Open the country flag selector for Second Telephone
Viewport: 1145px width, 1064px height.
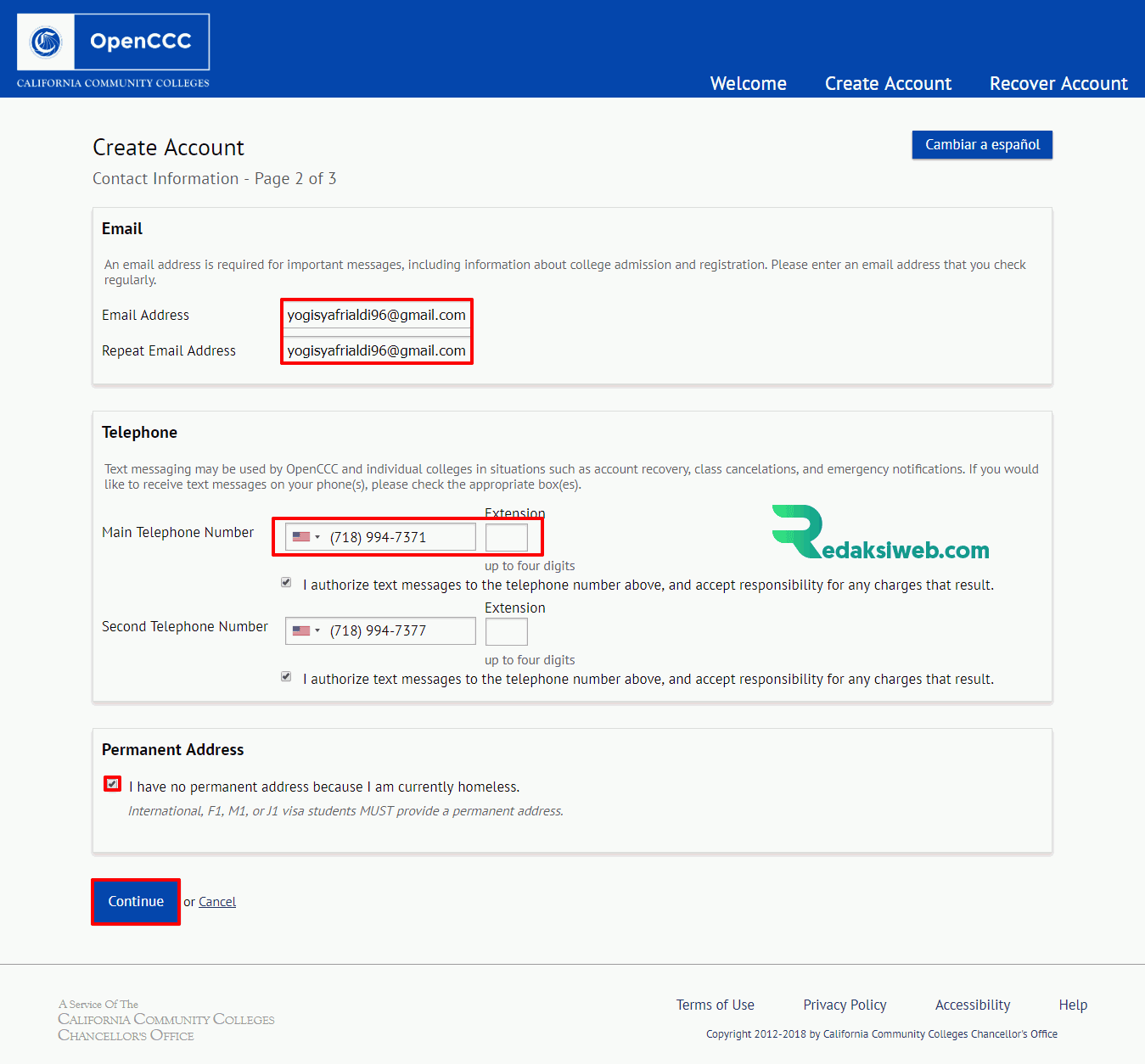tap(302, 630)
